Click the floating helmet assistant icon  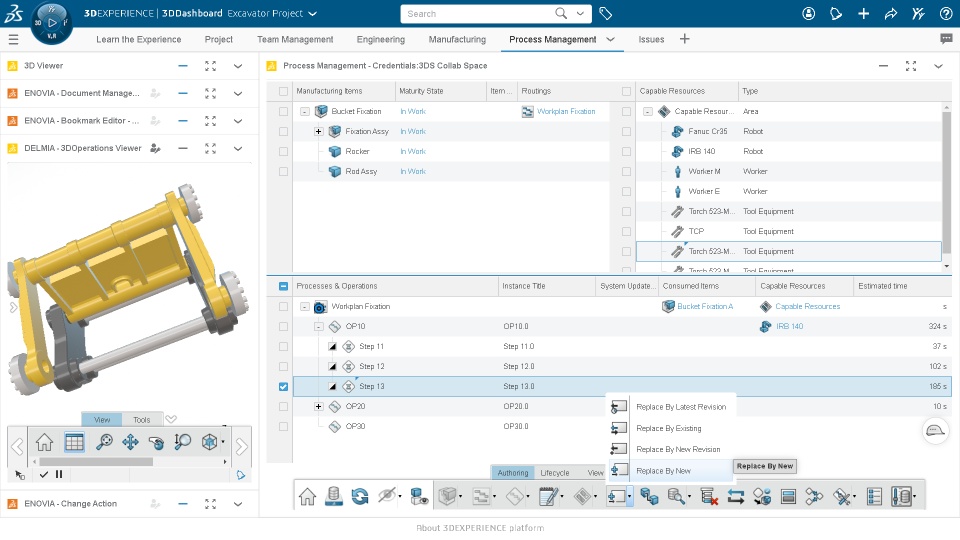click(935, 430)
